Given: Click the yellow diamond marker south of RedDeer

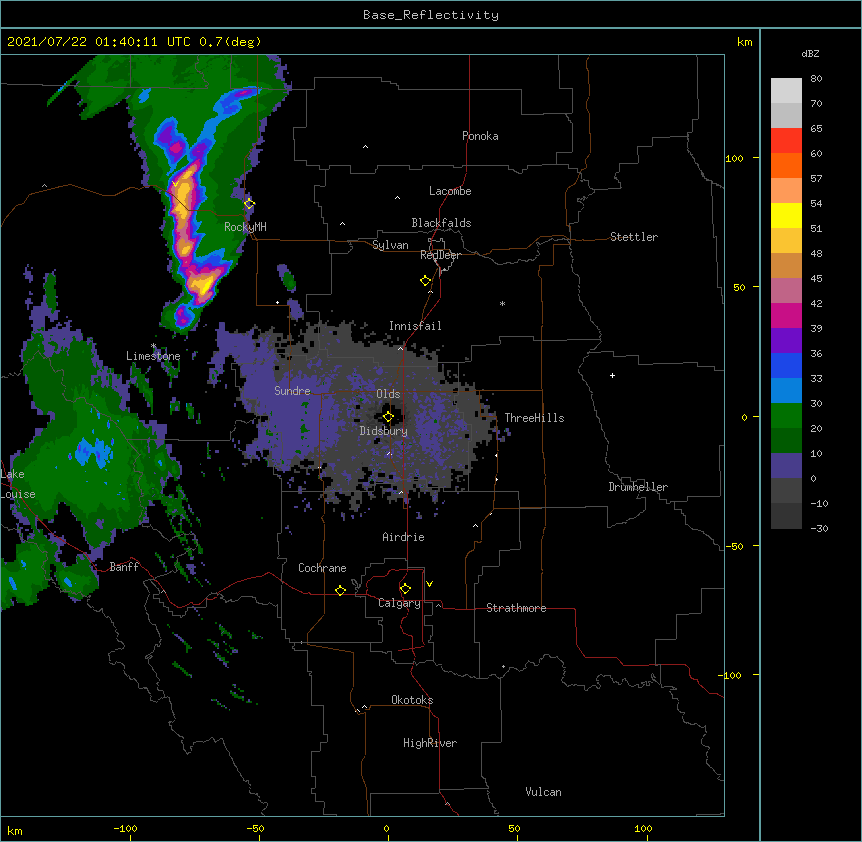Looking at the screenshot, I should 426,281.
